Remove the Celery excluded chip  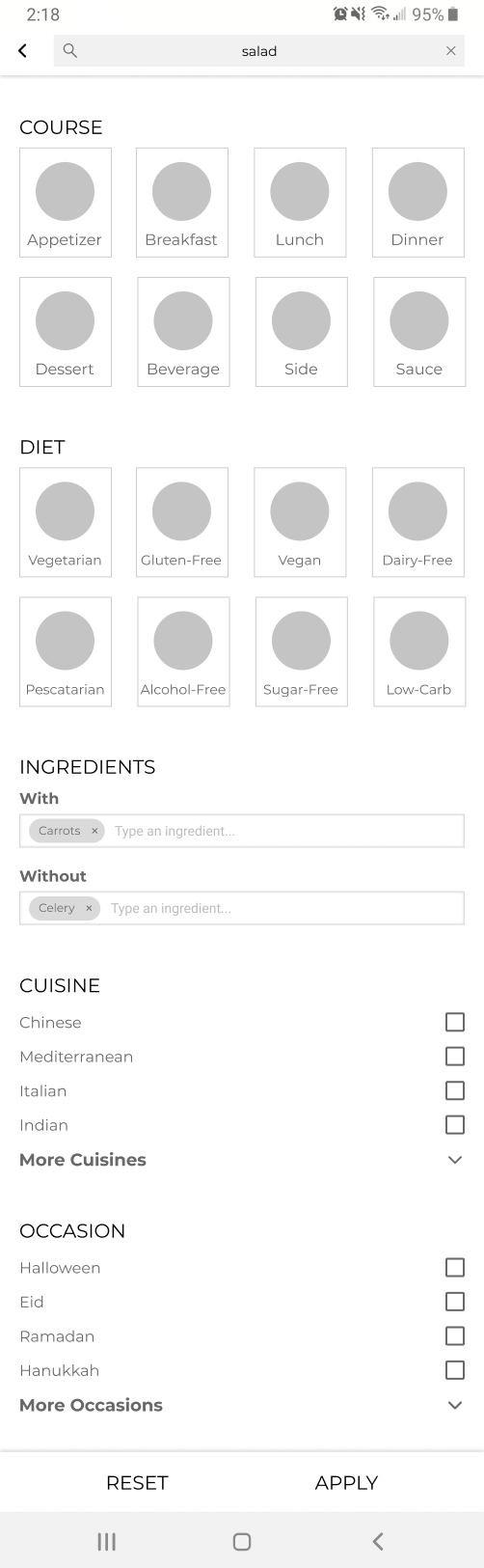(89, 908)
